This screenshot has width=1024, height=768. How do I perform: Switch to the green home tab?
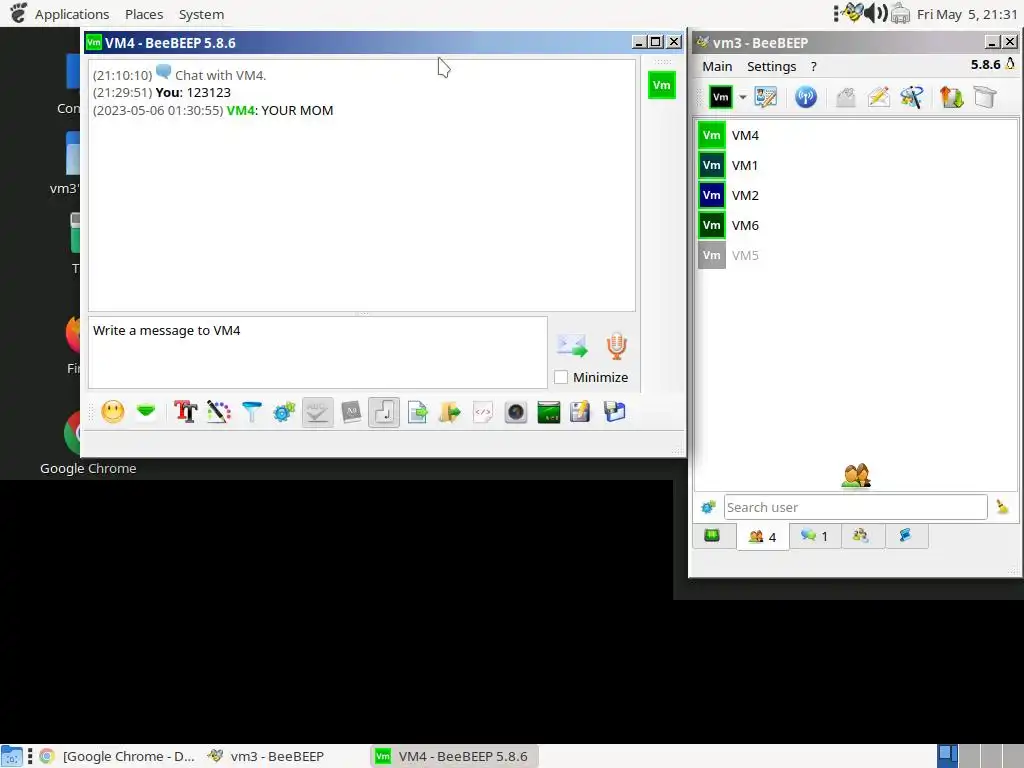point(712,536)
